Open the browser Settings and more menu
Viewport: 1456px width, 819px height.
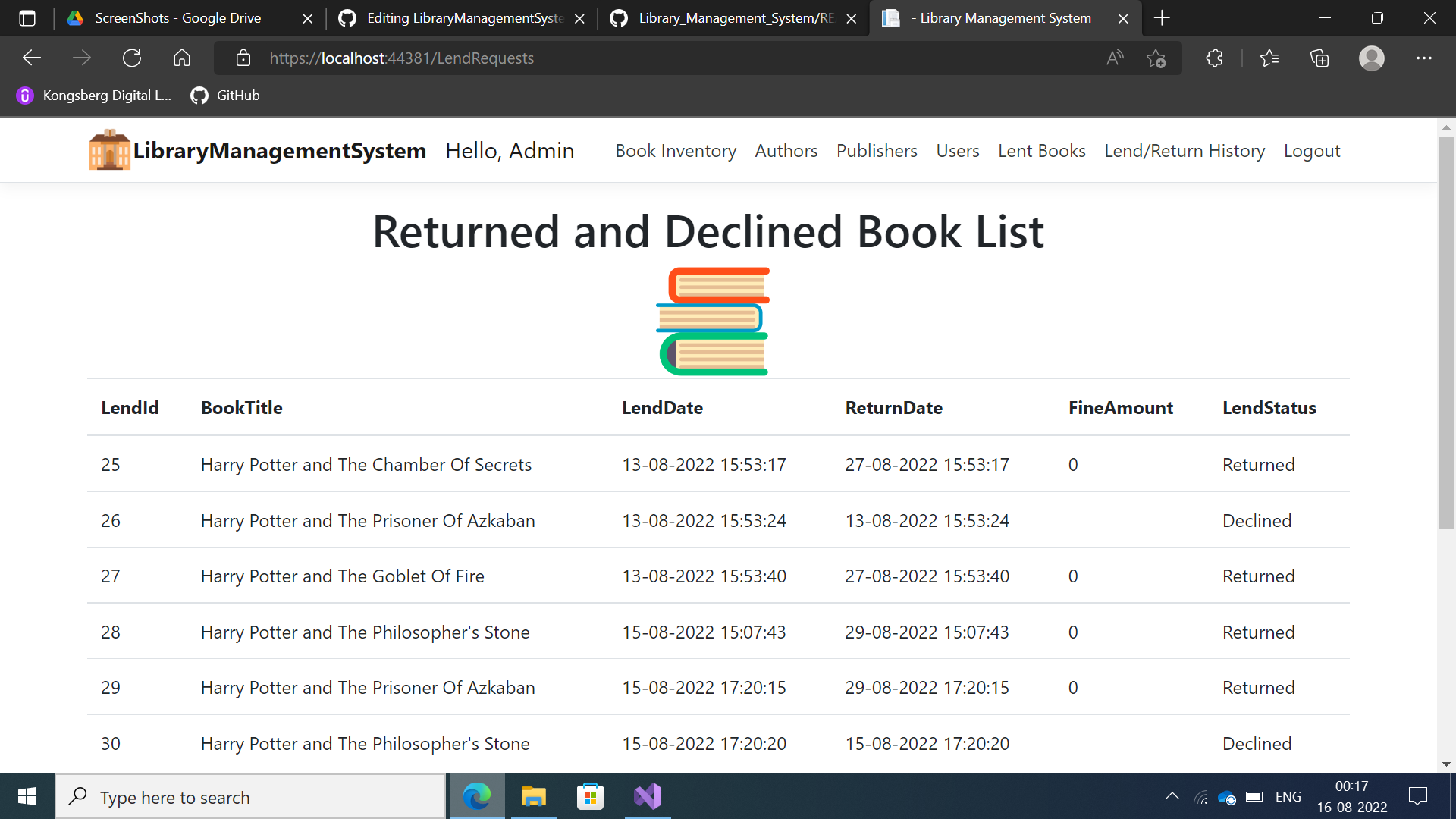(1424, 58)
